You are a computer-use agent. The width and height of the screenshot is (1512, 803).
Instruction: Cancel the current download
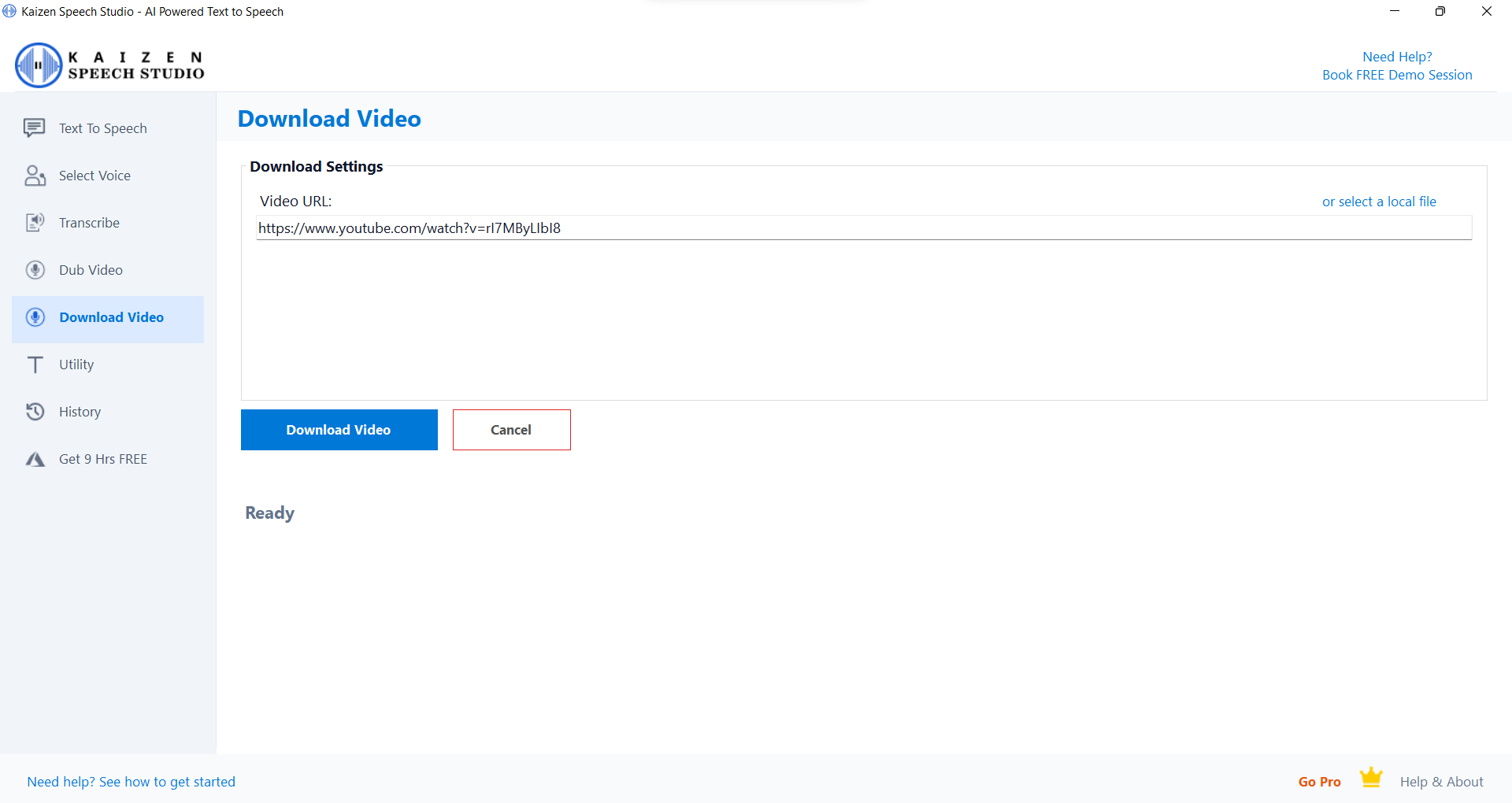[511, 429]
